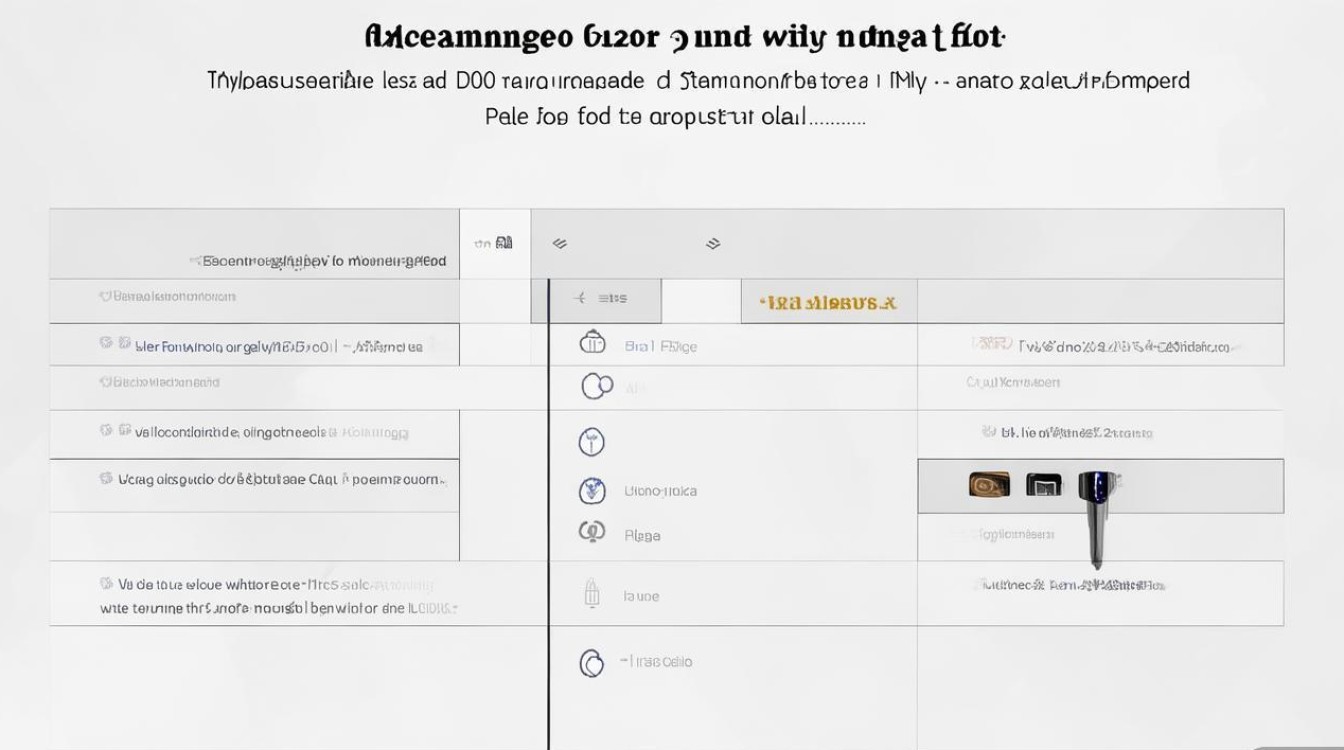Select the double-circle icon below the backpack icon

596,386
